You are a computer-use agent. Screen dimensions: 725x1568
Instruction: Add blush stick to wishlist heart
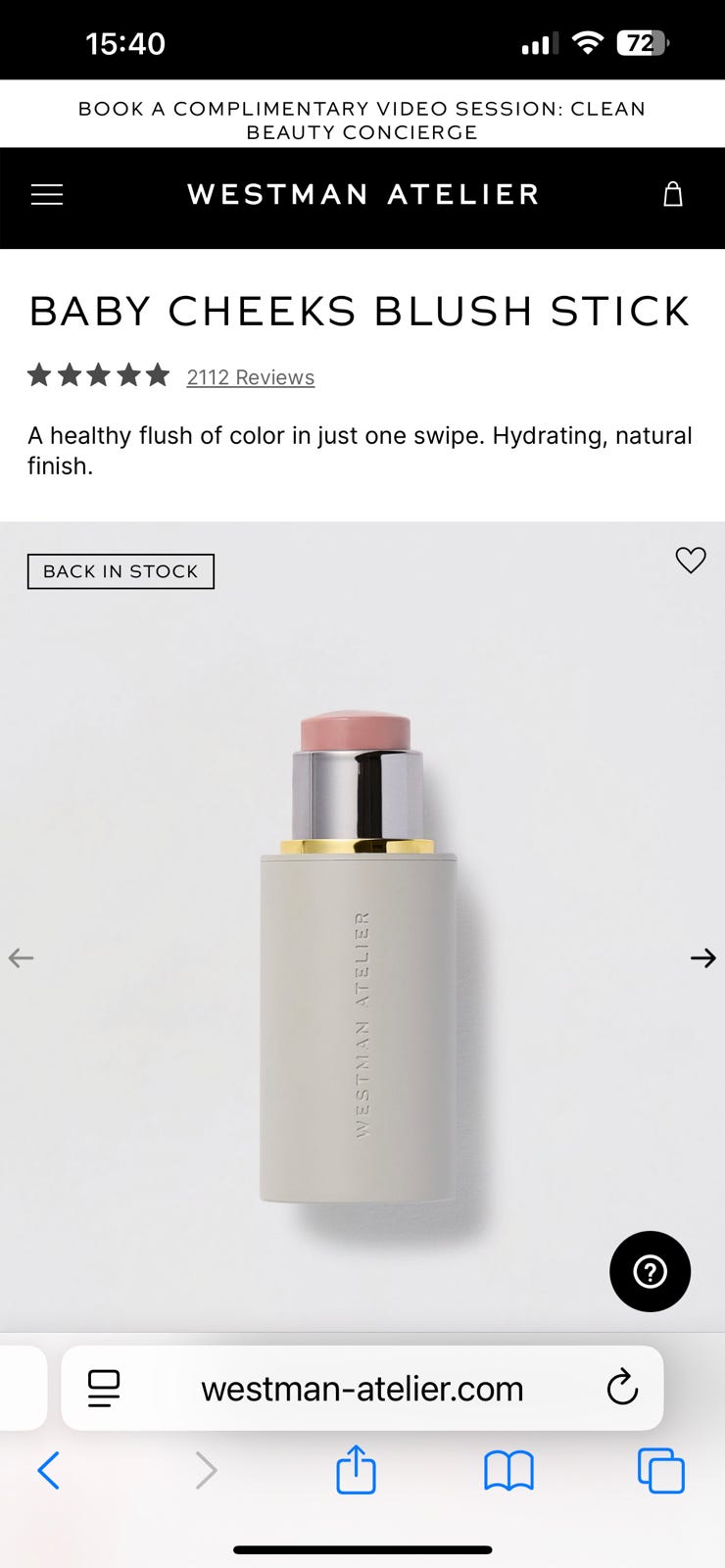pos(691,560)
